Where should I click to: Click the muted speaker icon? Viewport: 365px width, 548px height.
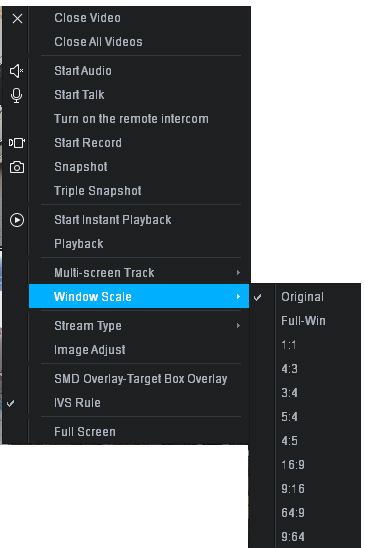point(16,71)
